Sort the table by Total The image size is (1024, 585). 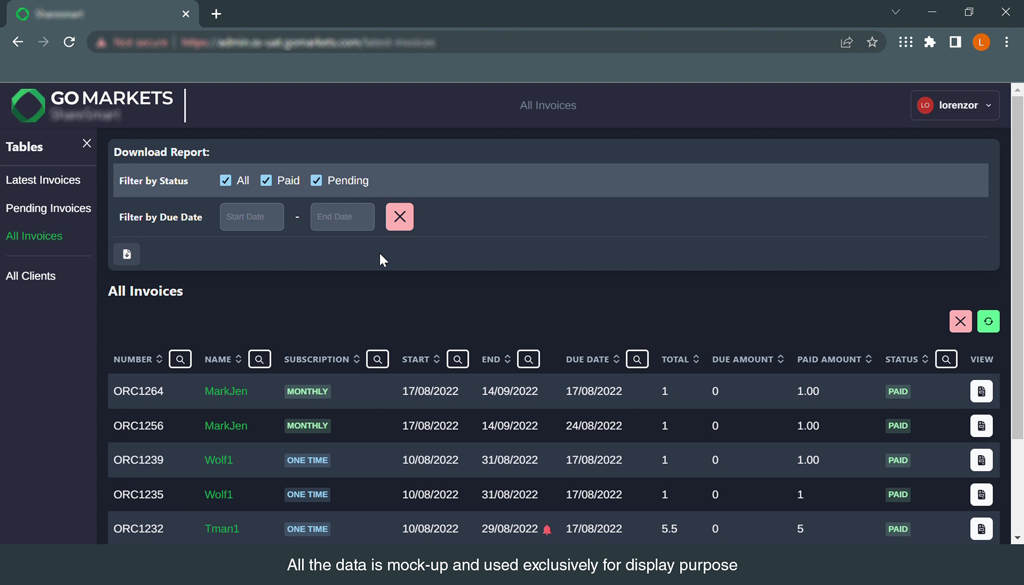(x=696, y=359)
